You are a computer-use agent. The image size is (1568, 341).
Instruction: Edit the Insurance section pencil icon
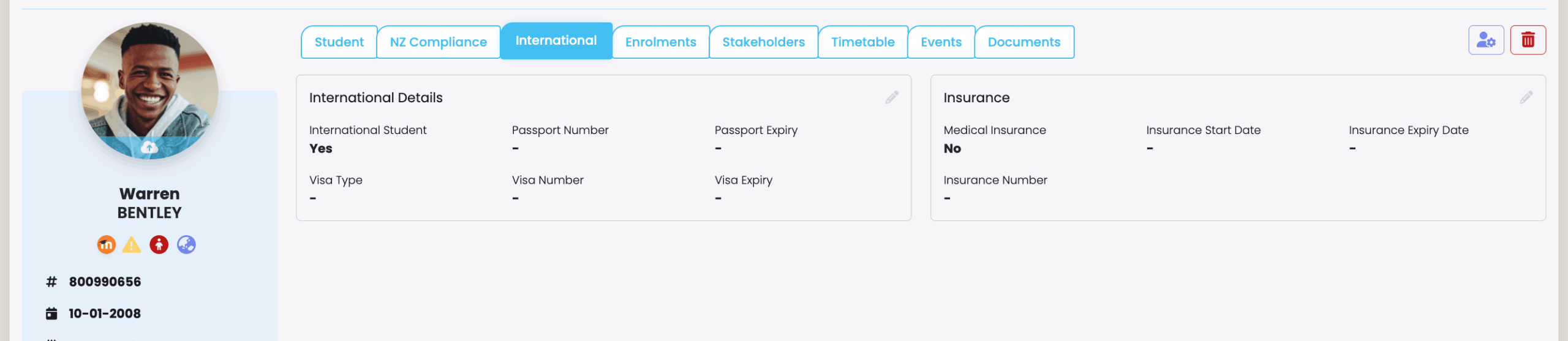point(1526,97)
